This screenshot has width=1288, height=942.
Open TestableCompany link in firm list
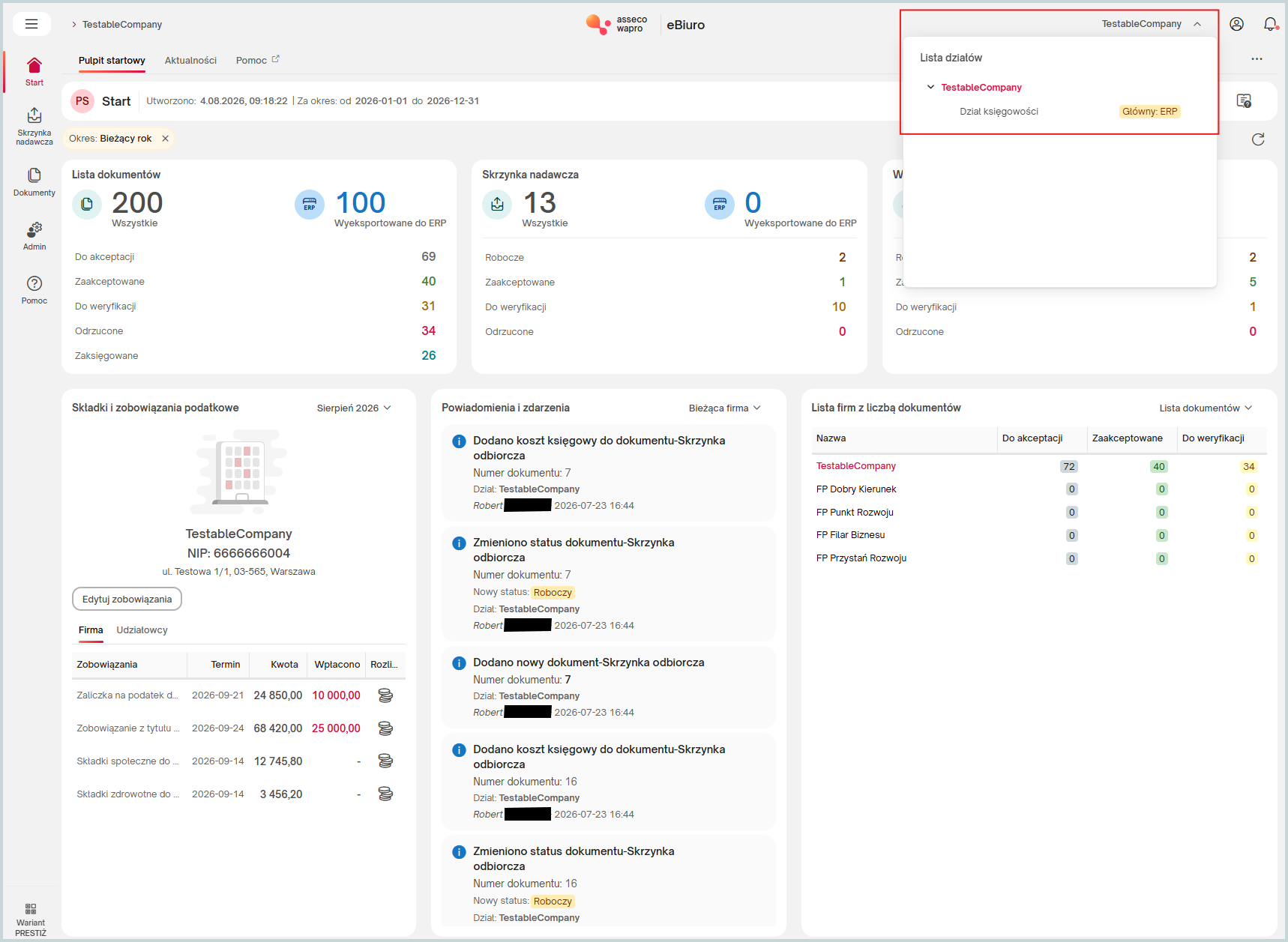(856, 466)
